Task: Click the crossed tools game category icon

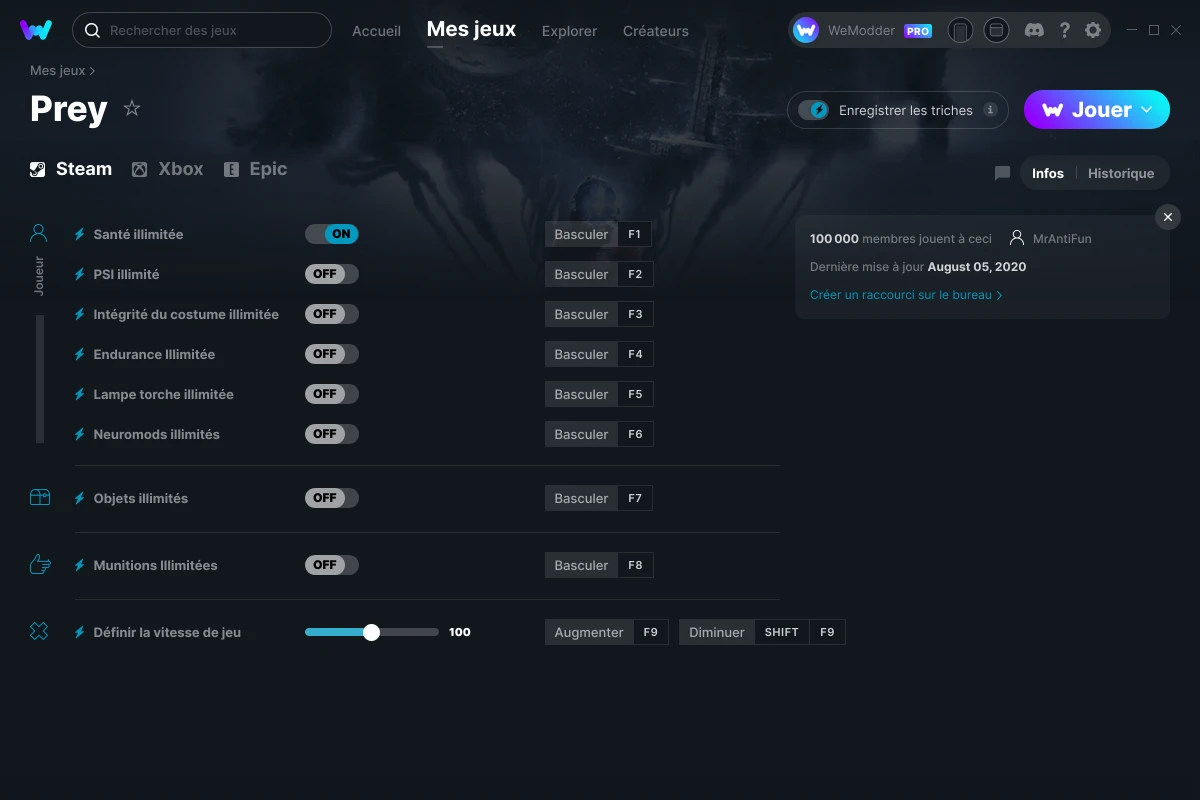Action: pyautogui.click(x=39, y=631)
